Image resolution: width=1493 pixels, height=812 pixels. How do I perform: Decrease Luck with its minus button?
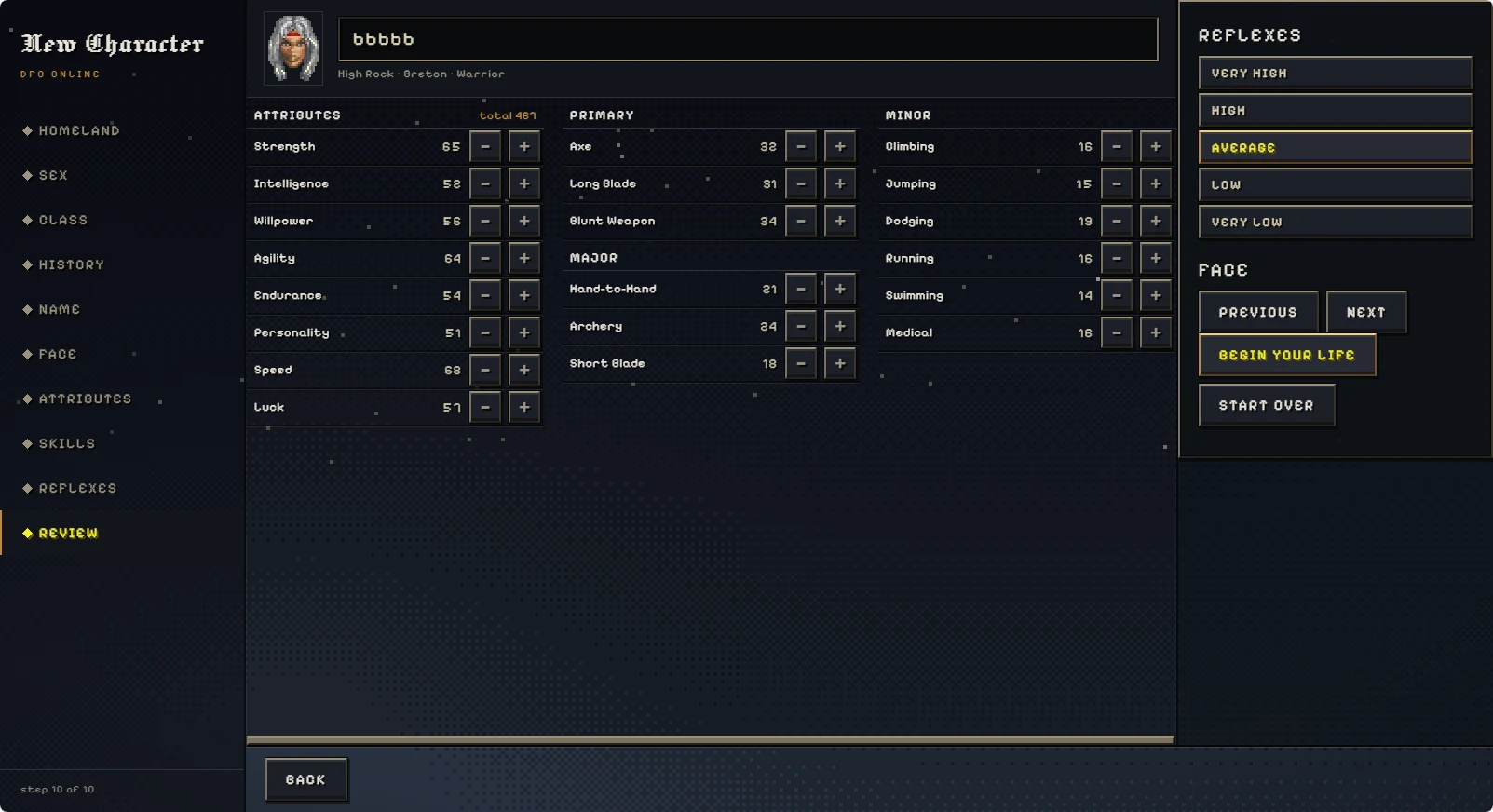(x=485, y=407)
